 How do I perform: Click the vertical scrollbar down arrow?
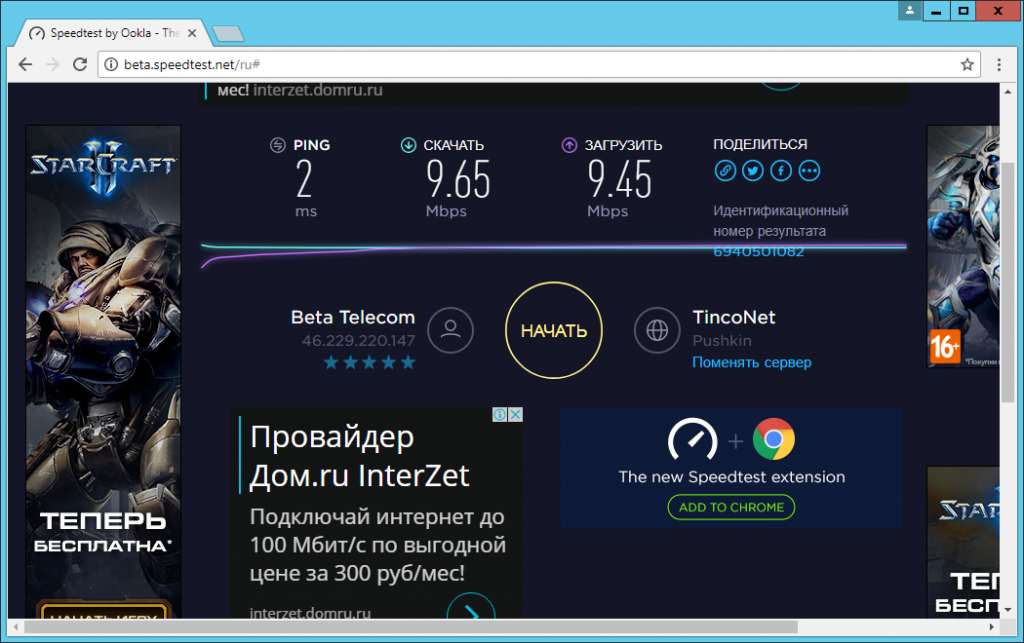tap(1008, 610)
